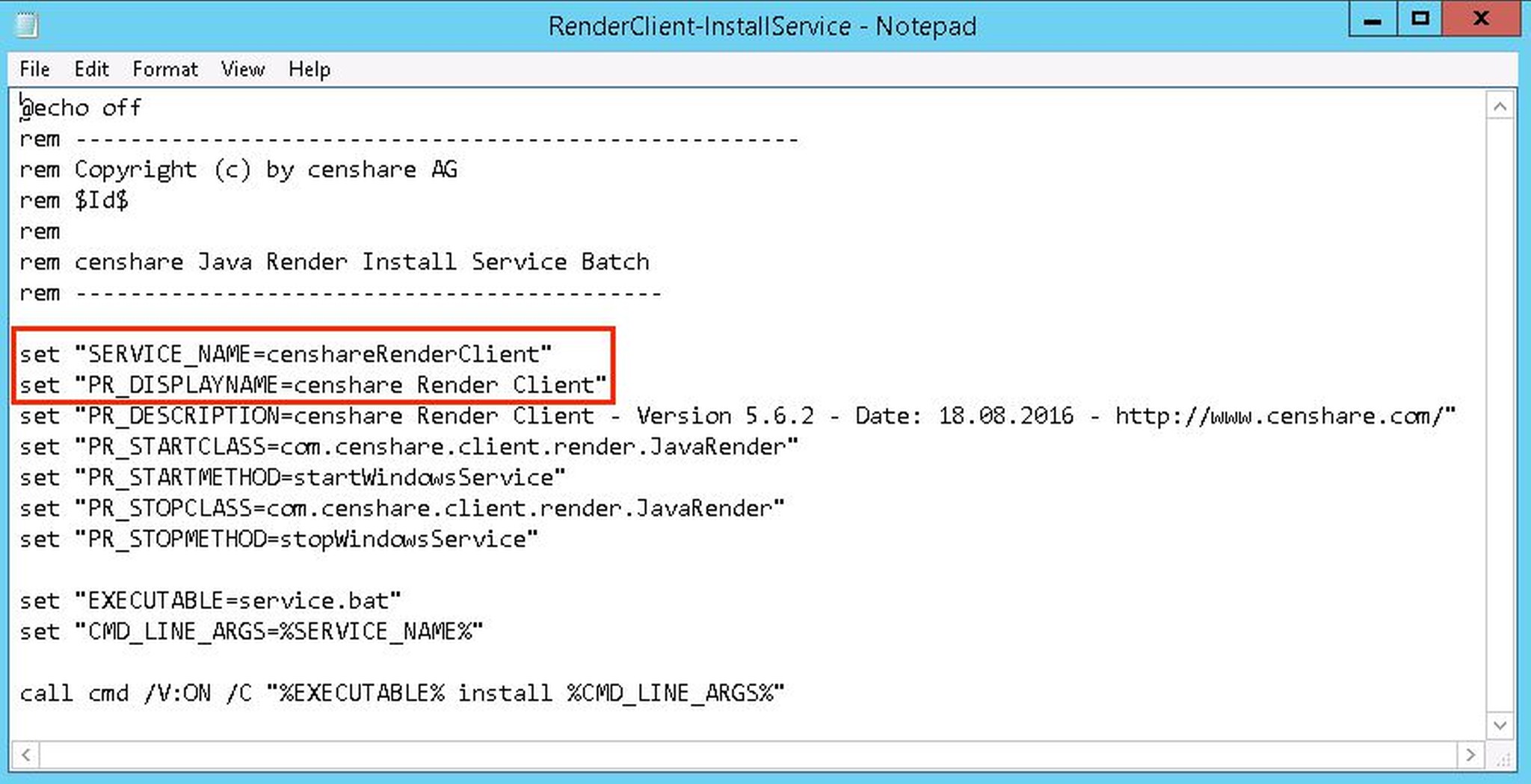This screenshot has width=1531, height=784.
Task: Place cursor on the '@echo off' line
Action: point(82,108)
